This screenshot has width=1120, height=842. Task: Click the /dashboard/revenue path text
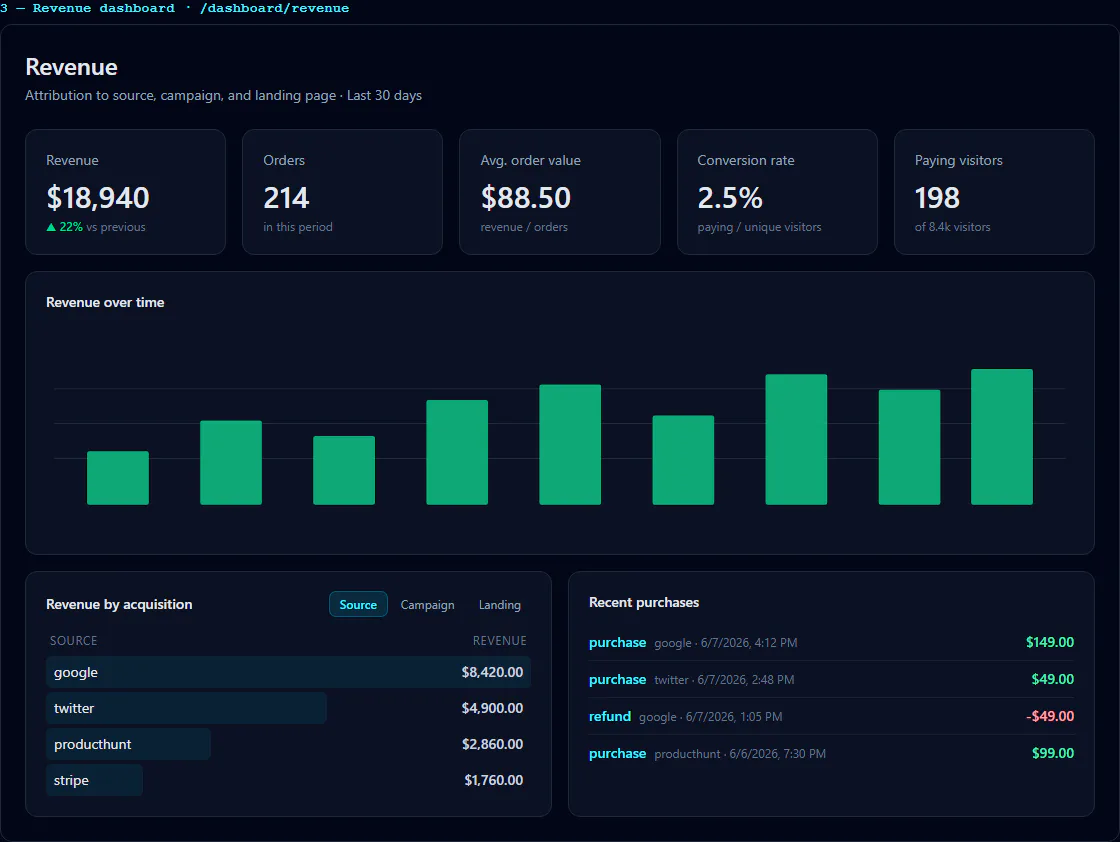tap(274, 8)
